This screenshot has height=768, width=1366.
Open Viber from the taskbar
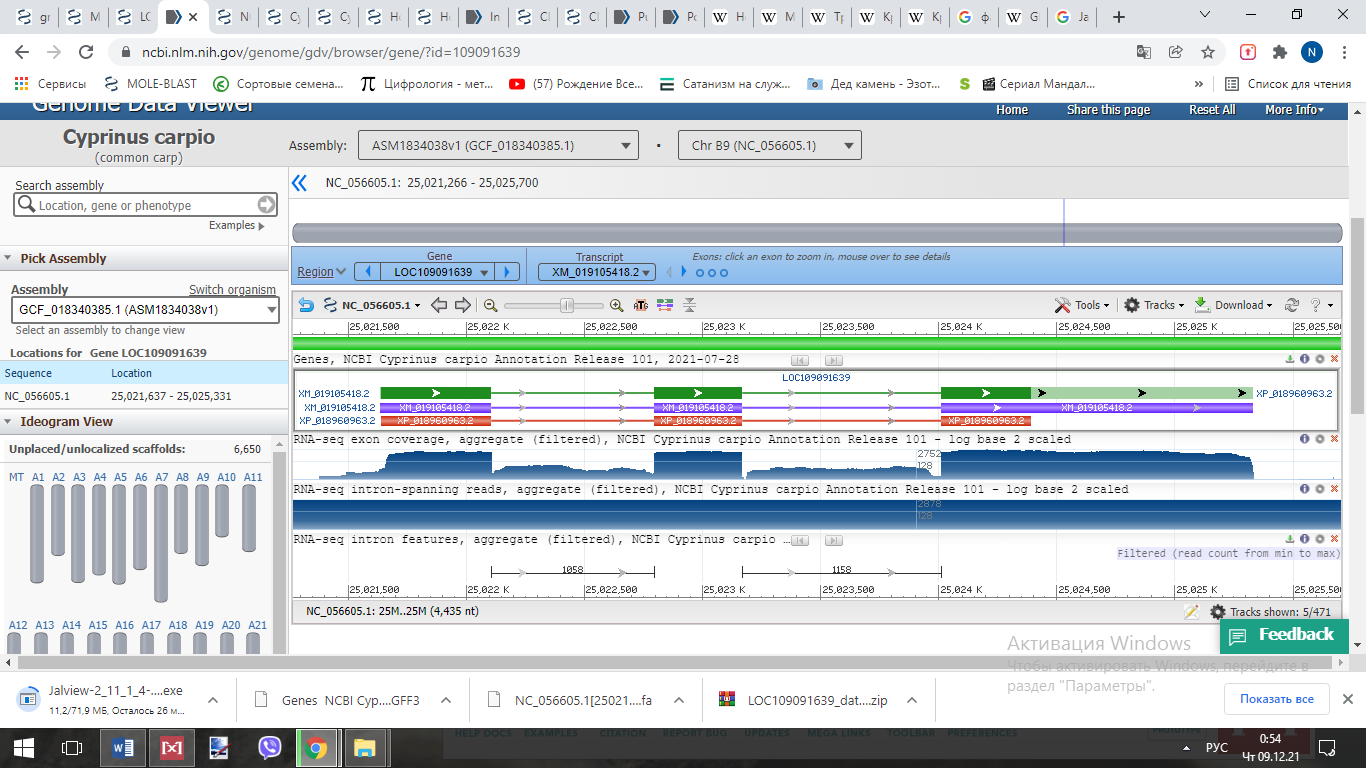(270, 747)
